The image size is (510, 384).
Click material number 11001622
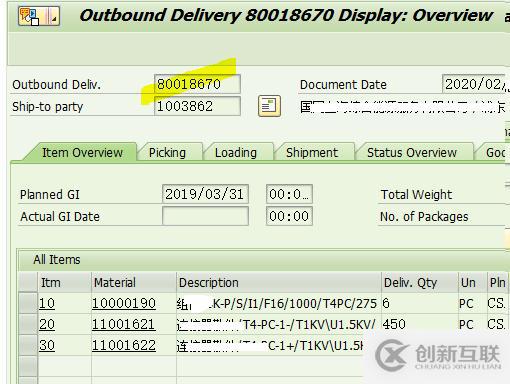point(124,345)
